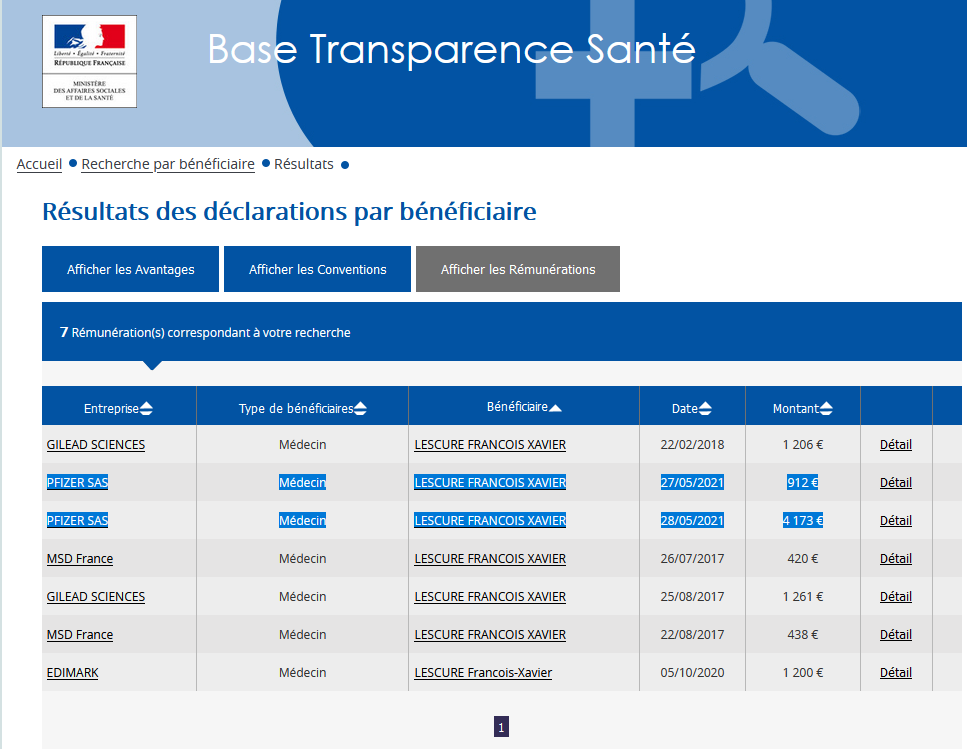Open beneficiary link in 4 173 € row
This screenshot has width=967, height=749.
click(490, 521)
